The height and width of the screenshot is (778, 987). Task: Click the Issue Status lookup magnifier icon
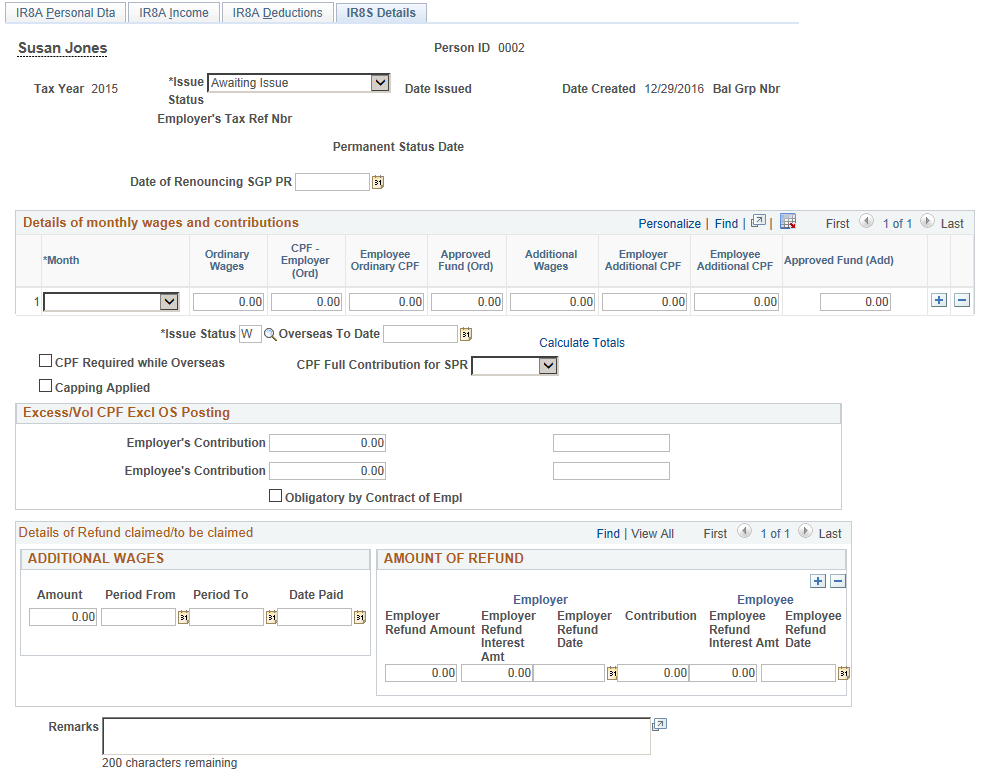pyautogui.click(x=269, y=334)
